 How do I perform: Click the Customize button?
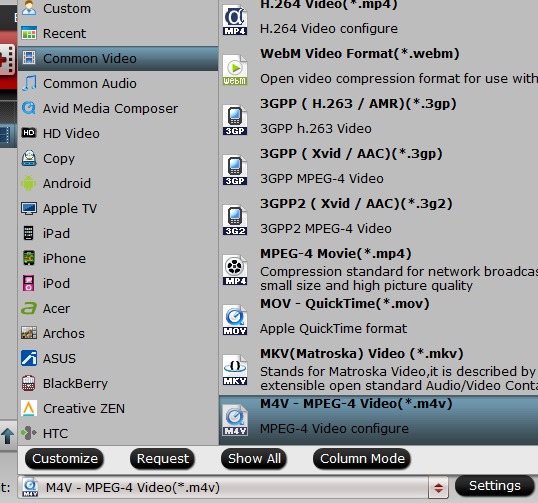tap(65, 459)
